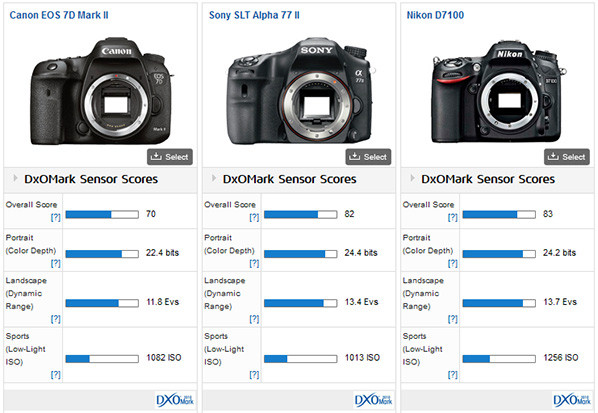Click the Canon 'Overall Score' label
This screenshot has height=413, width=598.
[x=31, y=205]
